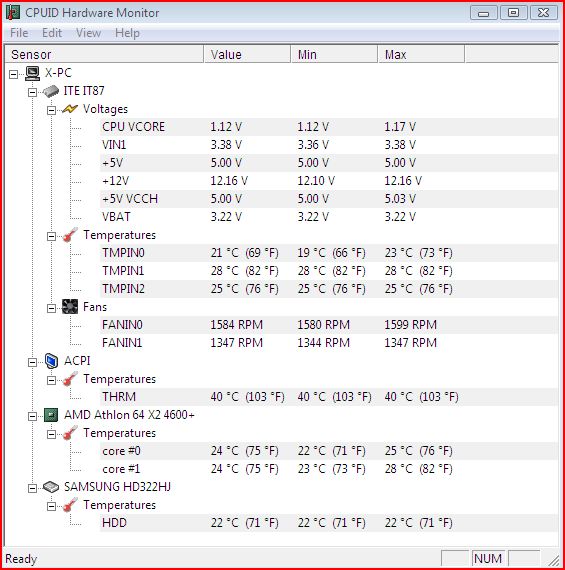Collapse SAMSUNG HD322HJ Temperatures group
The width and height of the screenshot is (565, 570).
[x=51, y=506]
